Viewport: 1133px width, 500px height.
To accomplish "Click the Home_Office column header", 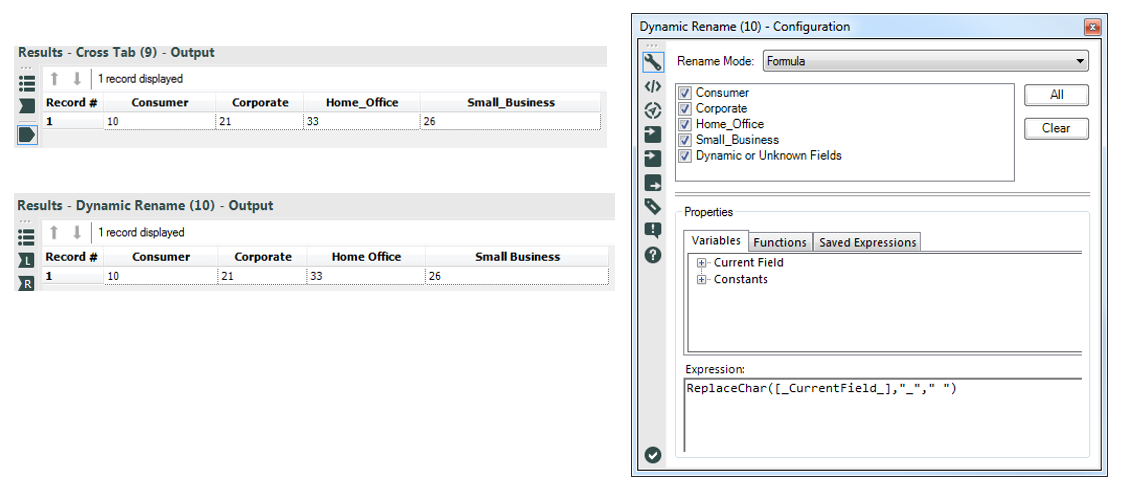I will click(362, 103).
